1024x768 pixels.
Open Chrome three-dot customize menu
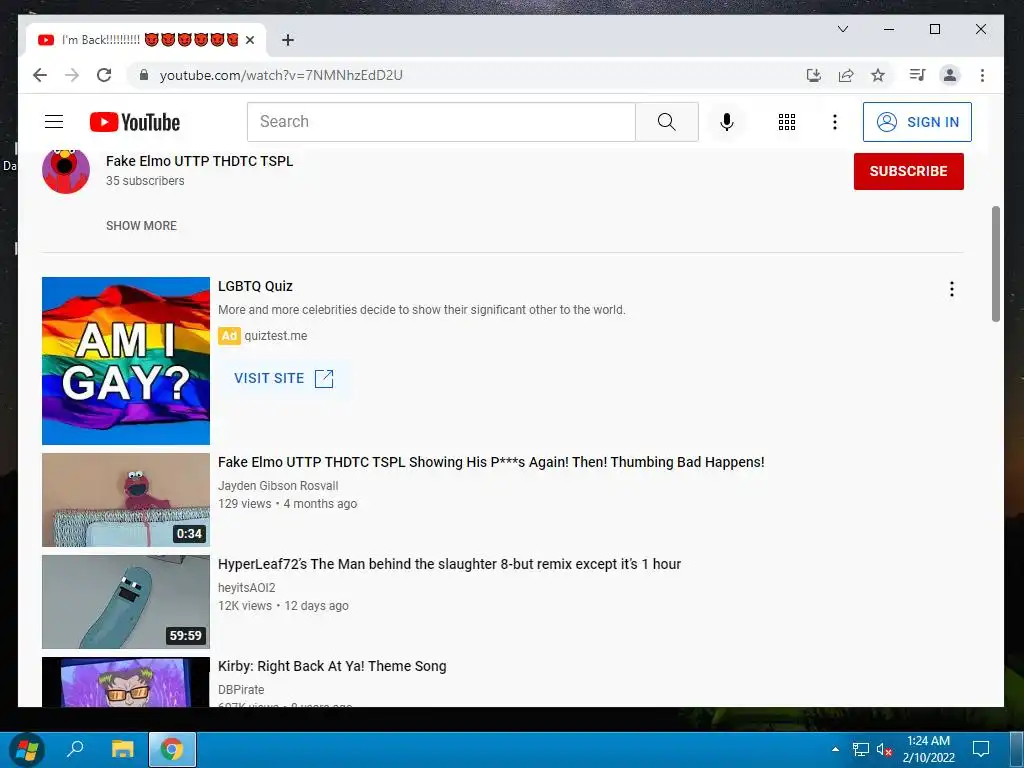tap(982, 75)
